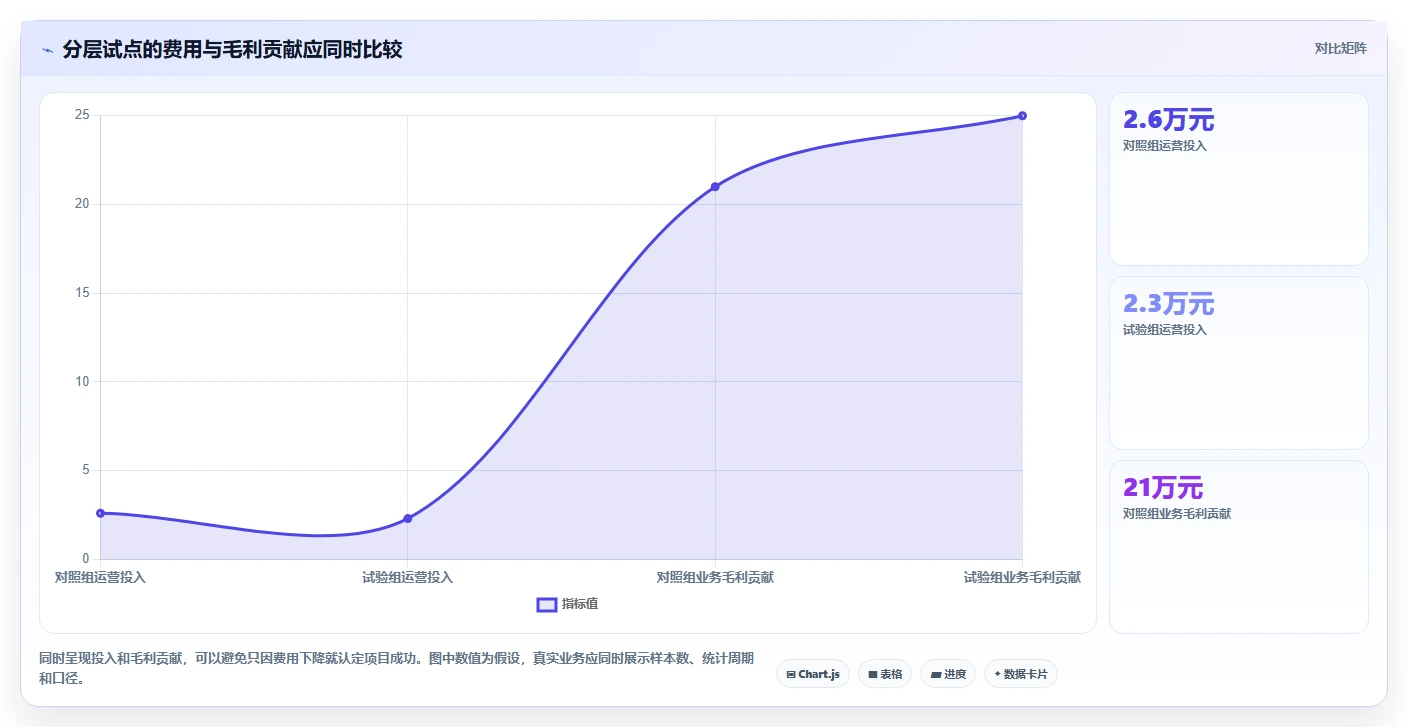Select the Chart.js tag
The image size is (1408, 727).
pos(813,674)
